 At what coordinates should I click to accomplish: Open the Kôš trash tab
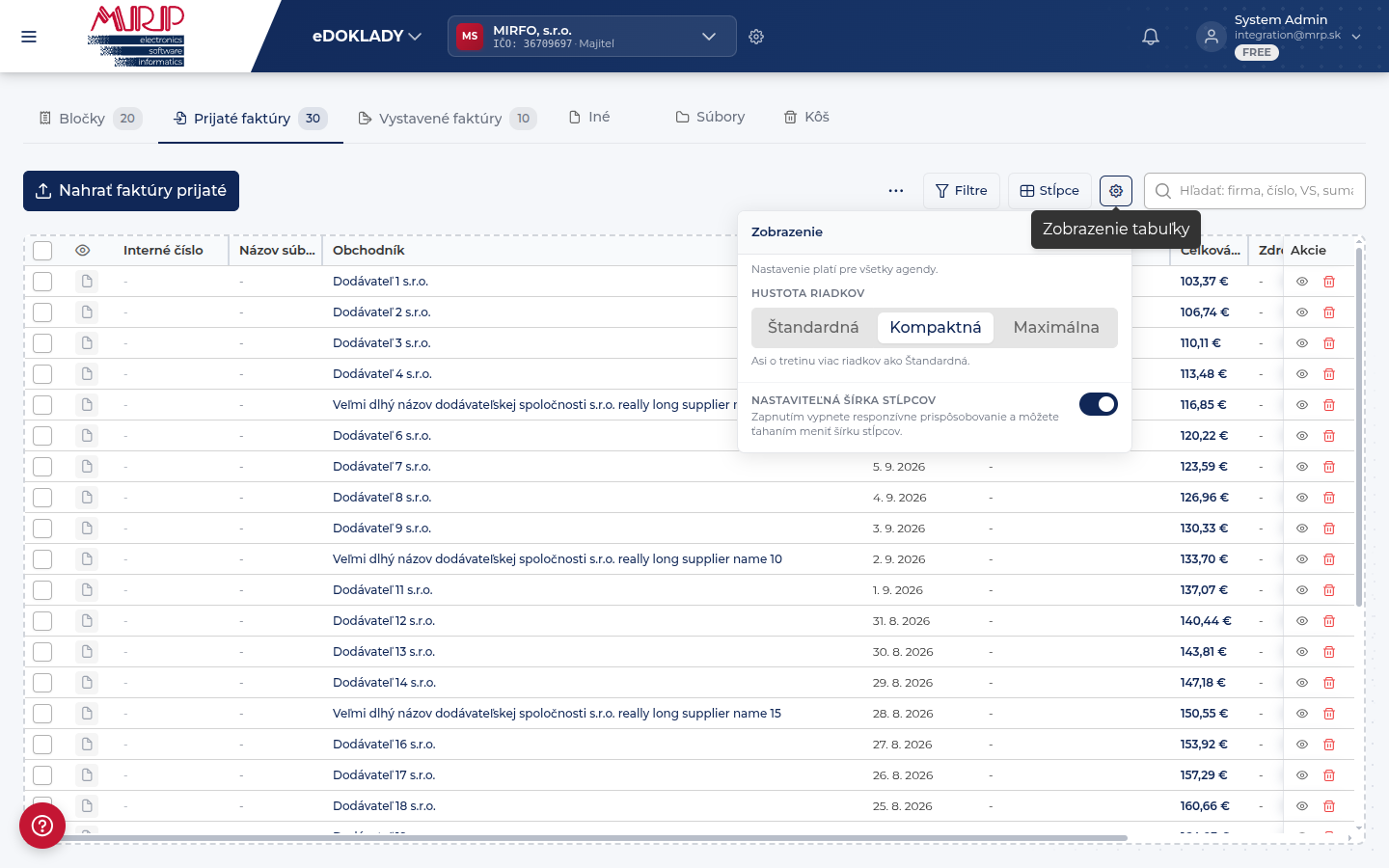coord(806,118)
